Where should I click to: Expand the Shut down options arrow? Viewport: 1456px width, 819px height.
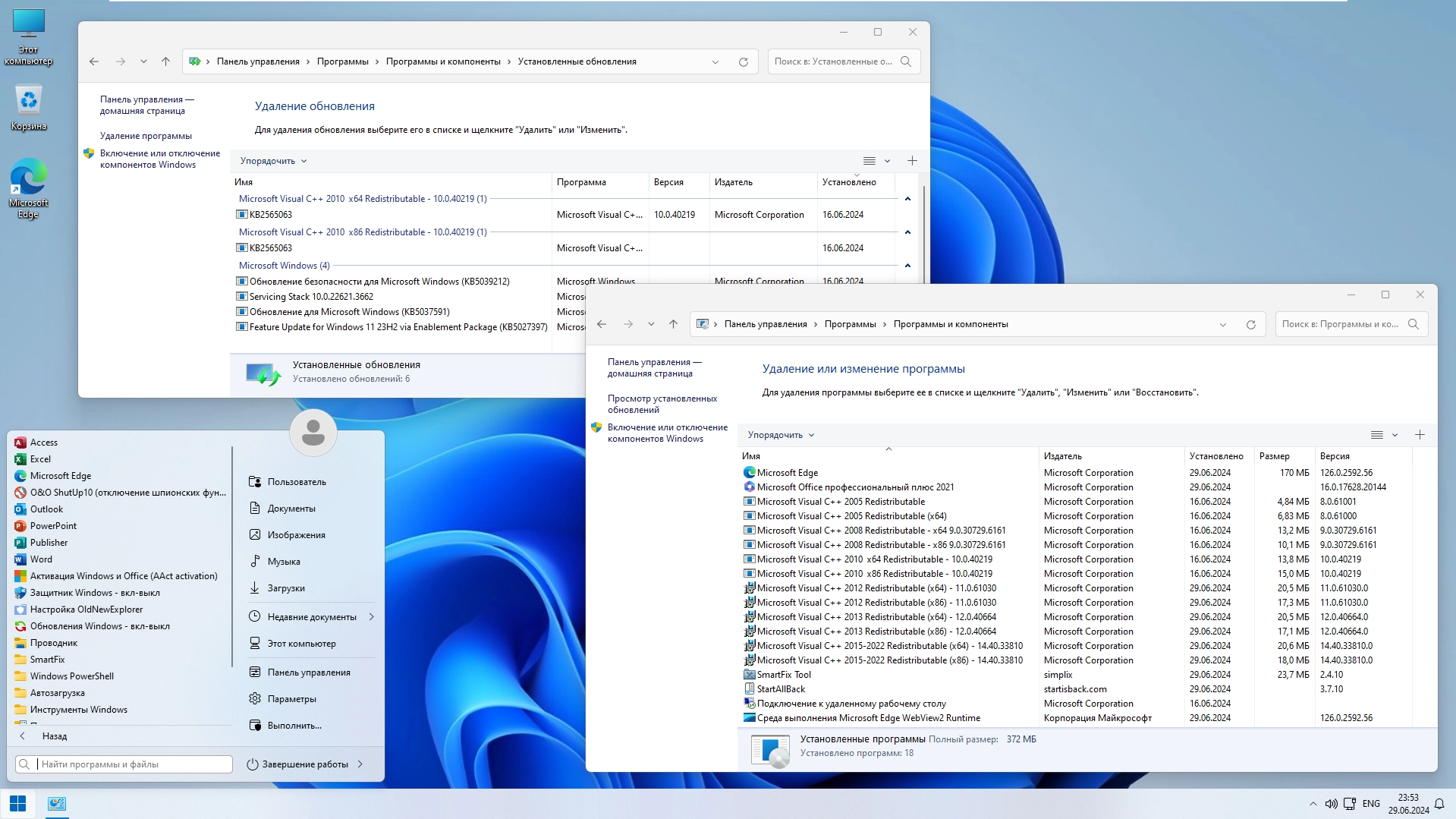pyautogui.click(x=360, y=764)
